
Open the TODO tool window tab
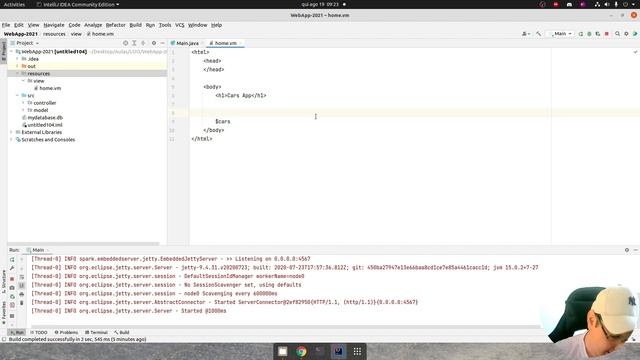click(39, 332)
